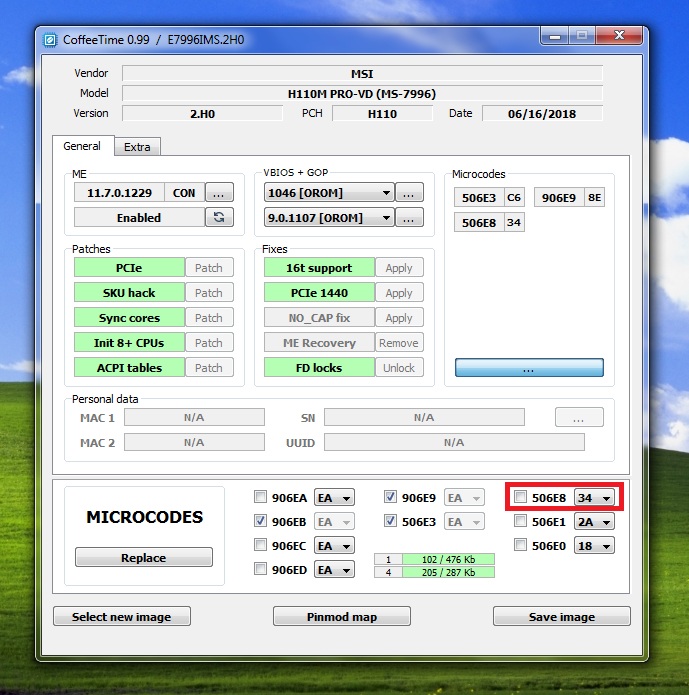This screenshot has width=689, height=695.
Task: Click Remove next to ME Recovery
Action: pos(399,343)
